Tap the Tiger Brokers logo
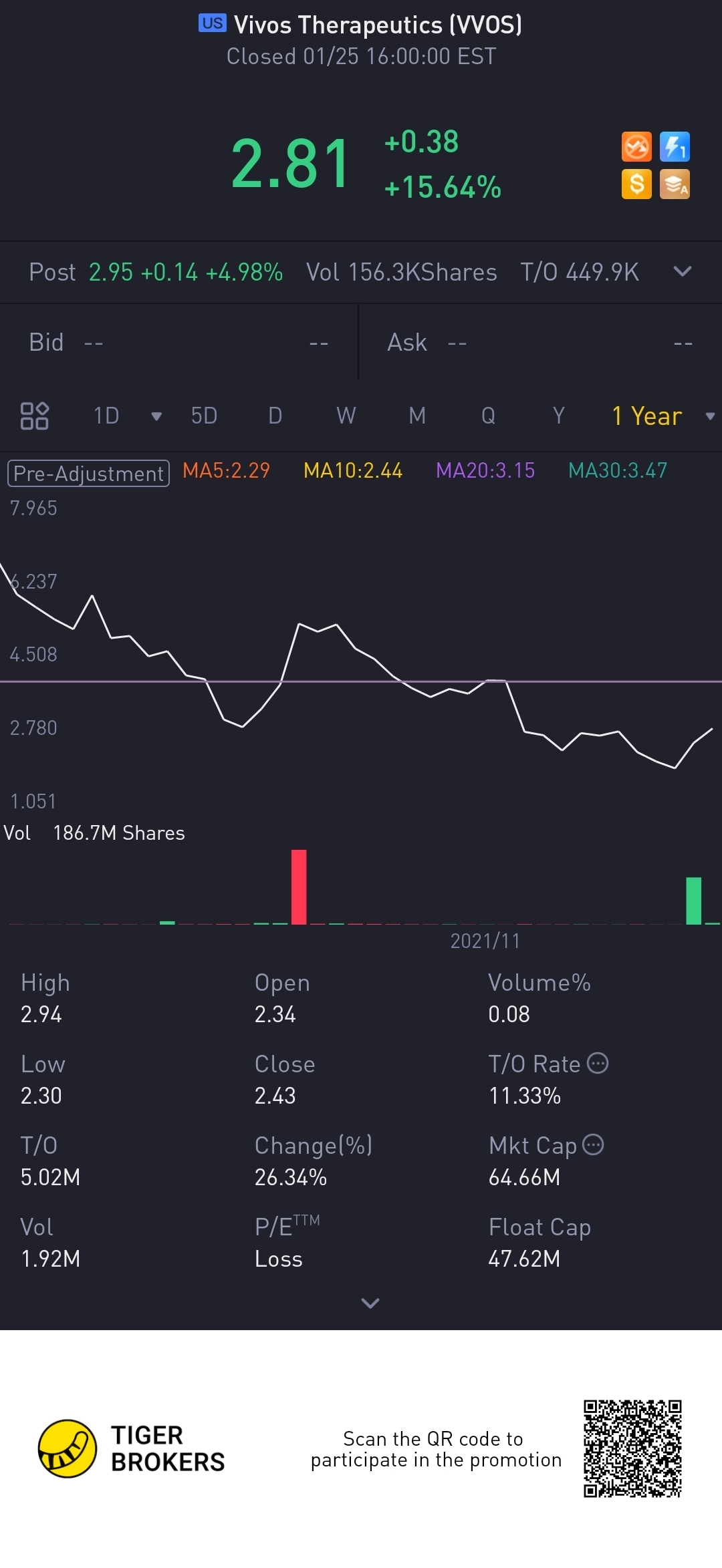722x1568 pixels. point(68,1448)
